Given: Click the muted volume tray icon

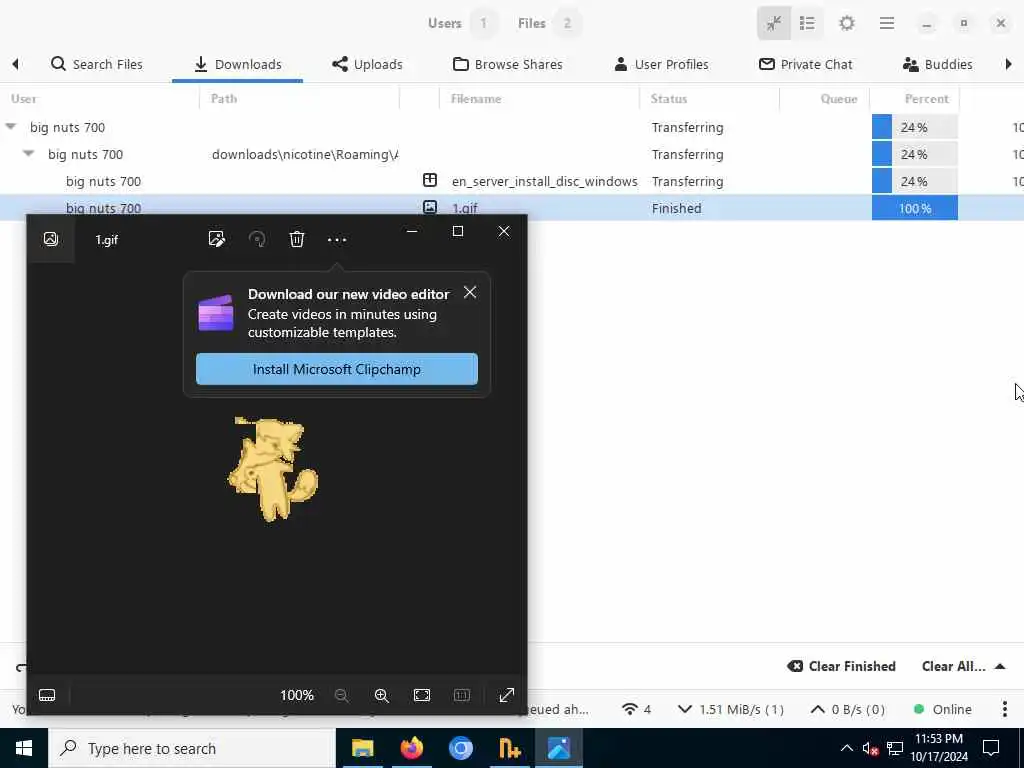Looking at the screenshot, I should pyautogui.click(x=870, y=749).
